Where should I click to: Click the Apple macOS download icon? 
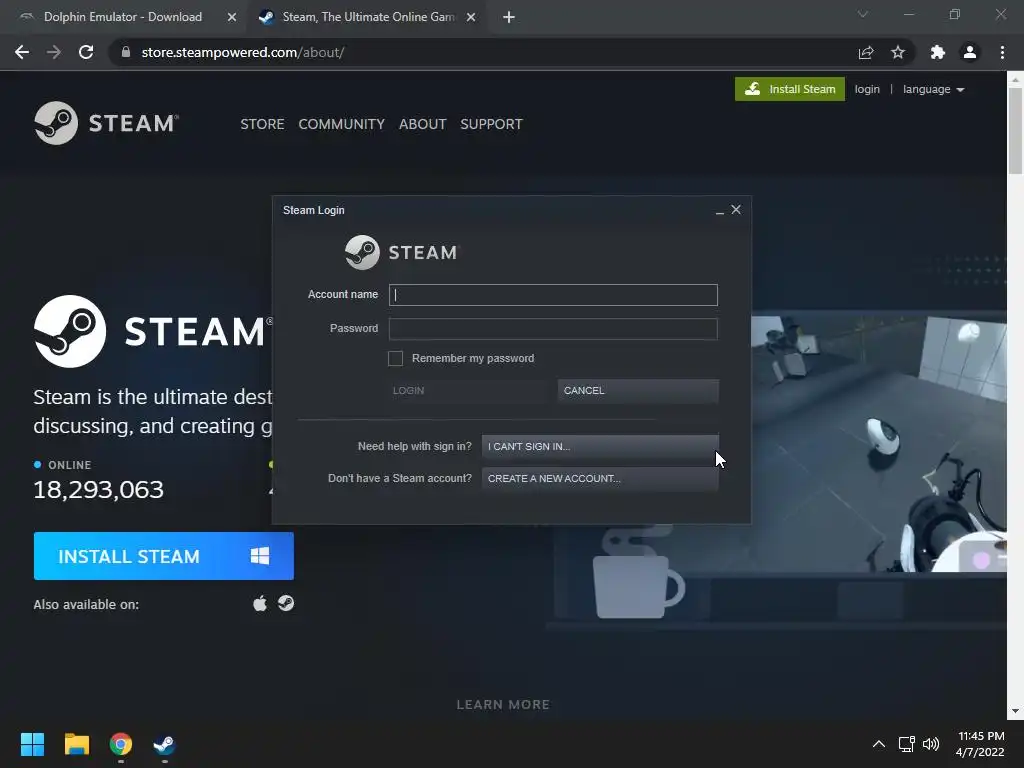pyautogui.click(x=260, y=603)
